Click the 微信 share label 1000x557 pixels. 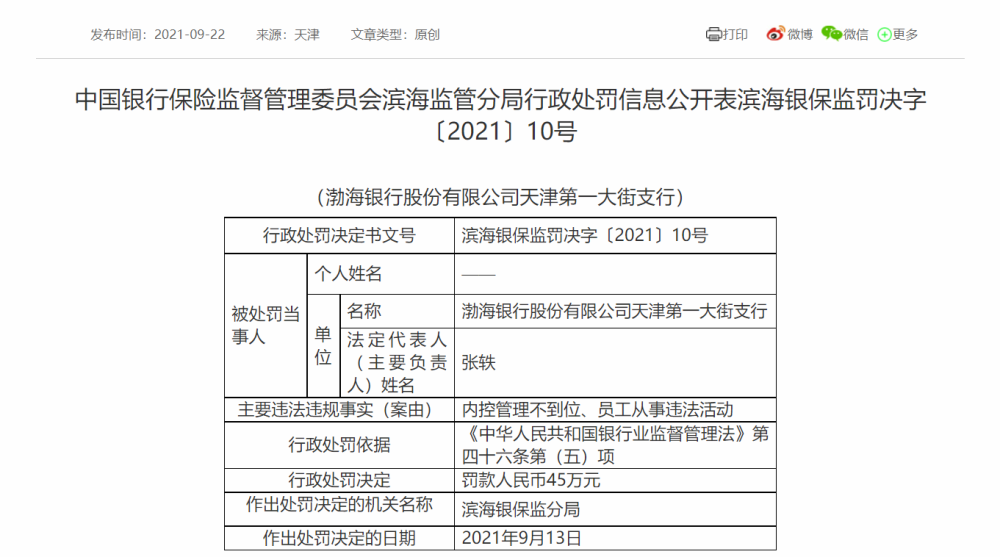pyautogui.click(x=856, y=34)
